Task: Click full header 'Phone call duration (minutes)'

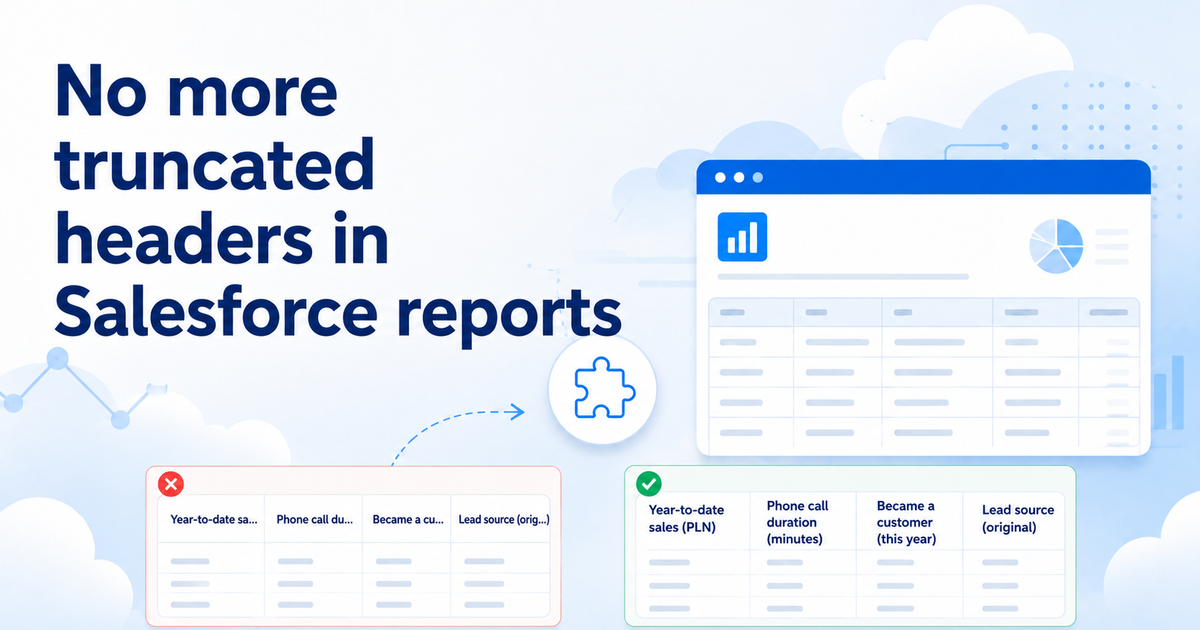Action: pyautogui.click(x=798, y=522)
